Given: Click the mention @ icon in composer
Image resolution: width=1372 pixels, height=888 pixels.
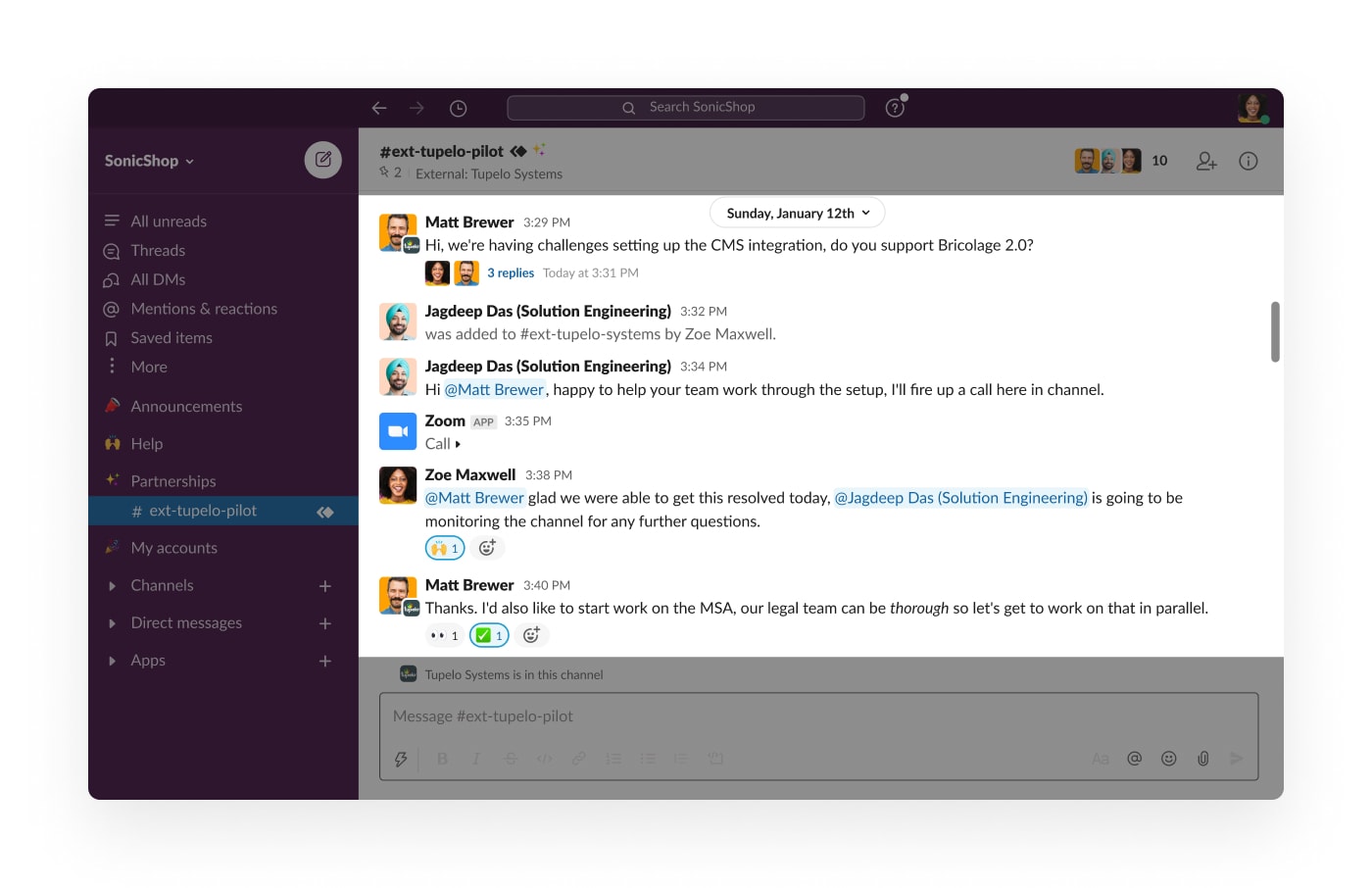Looking at the screenshot, I should pos(1134,758).
